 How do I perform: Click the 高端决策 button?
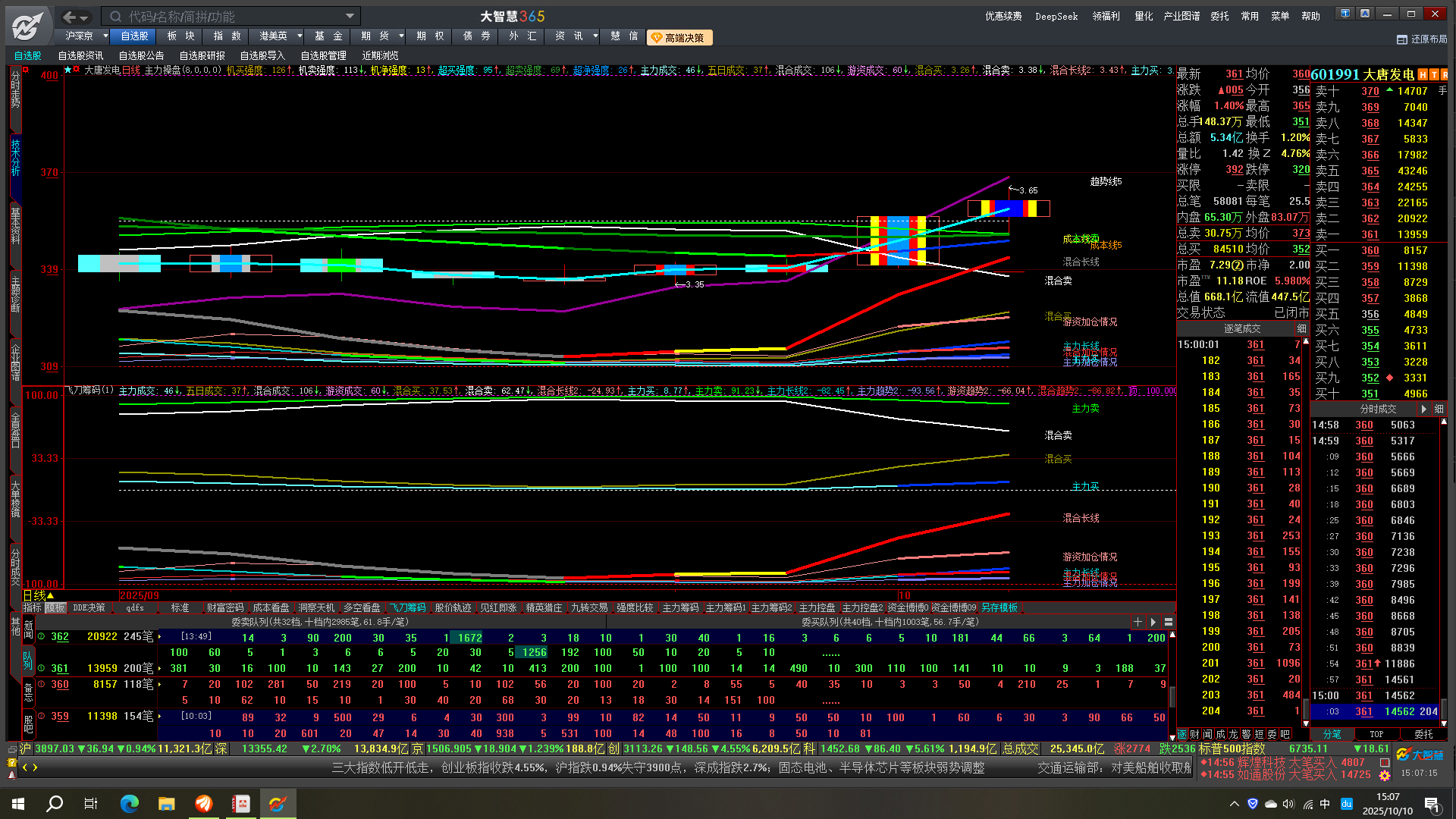[679, 38]
